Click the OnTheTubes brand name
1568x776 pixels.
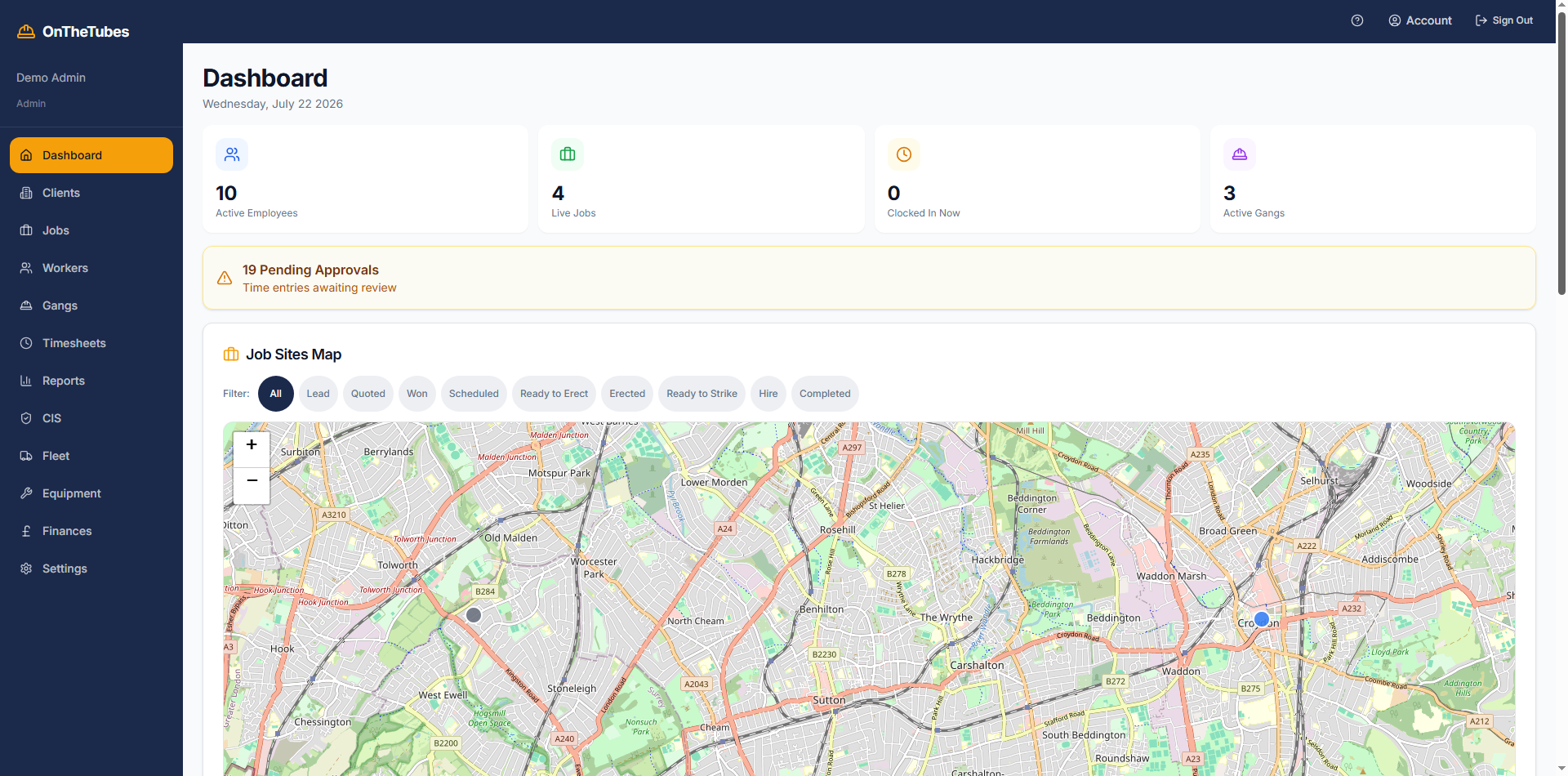click(x=86, y=32)
